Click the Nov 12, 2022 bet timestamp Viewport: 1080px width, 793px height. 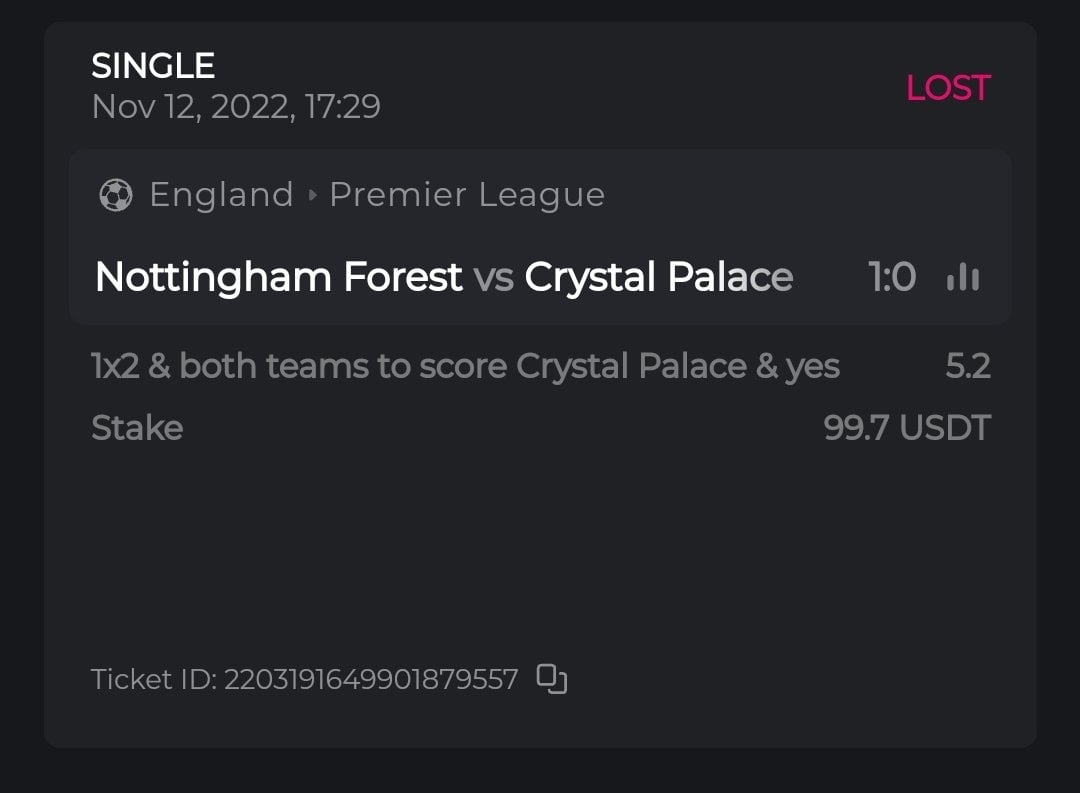236,106
